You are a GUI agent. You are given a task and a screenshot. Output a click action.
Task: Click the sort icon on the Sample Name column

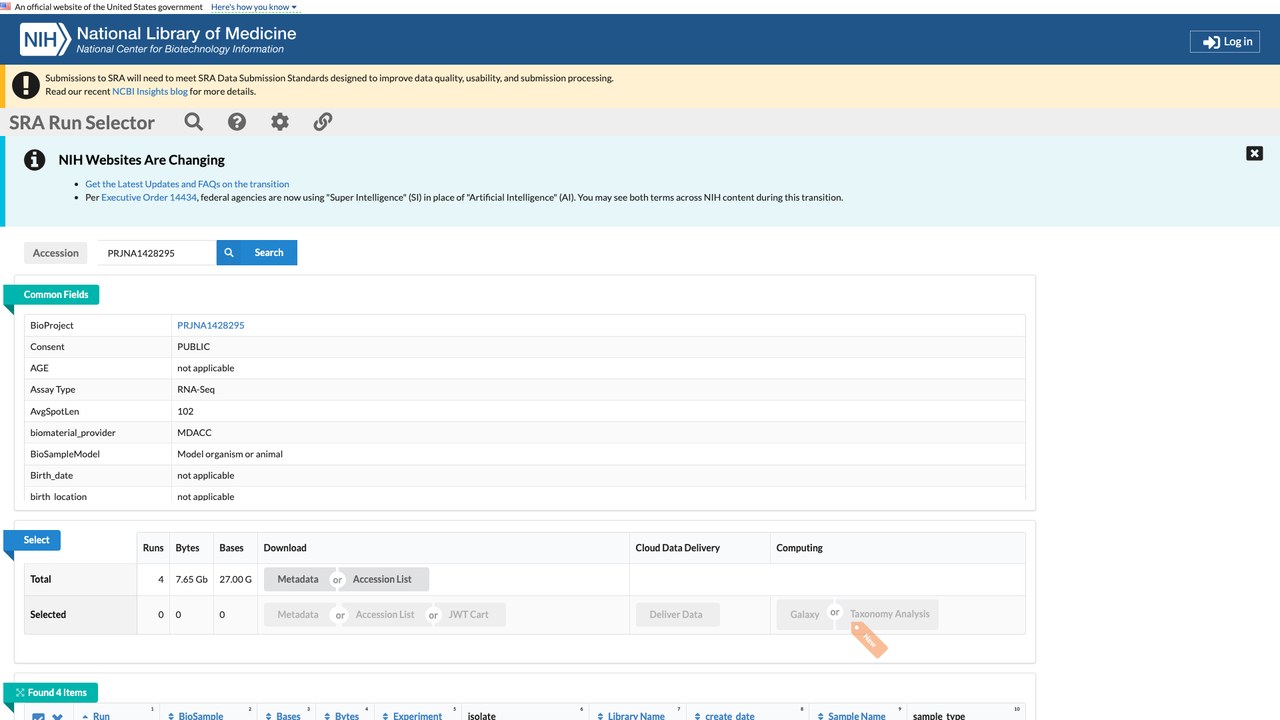820,716
